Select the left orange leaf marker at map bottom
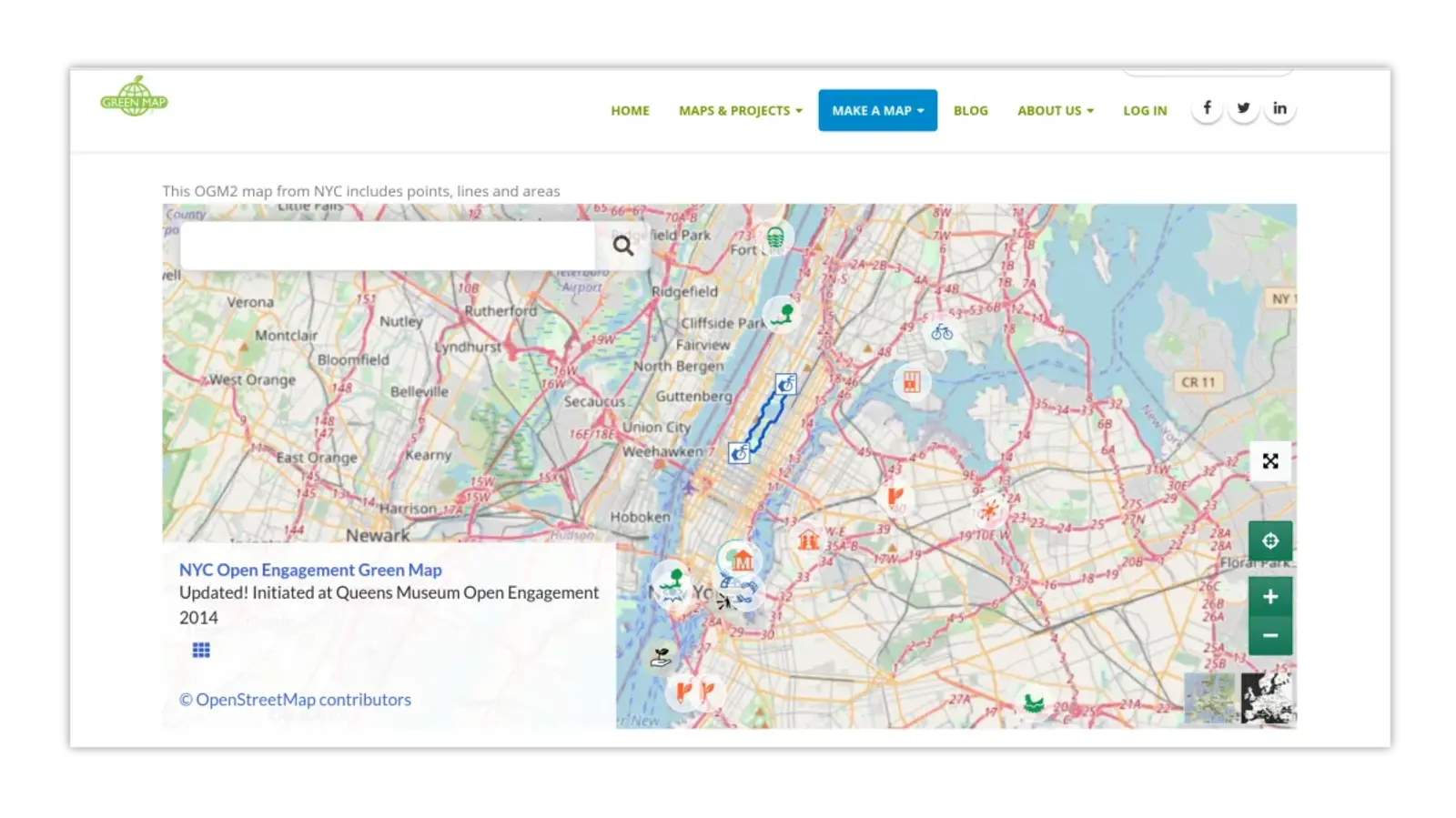Viewport: 1456px width, 818px height. click(683, 692)
